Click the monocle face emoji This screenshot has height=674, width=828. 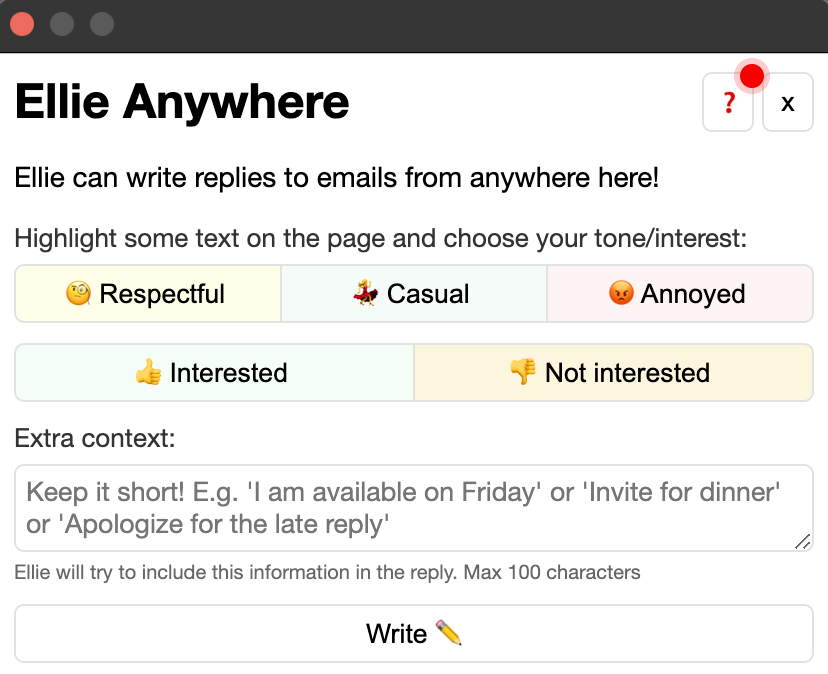(79, 294)
